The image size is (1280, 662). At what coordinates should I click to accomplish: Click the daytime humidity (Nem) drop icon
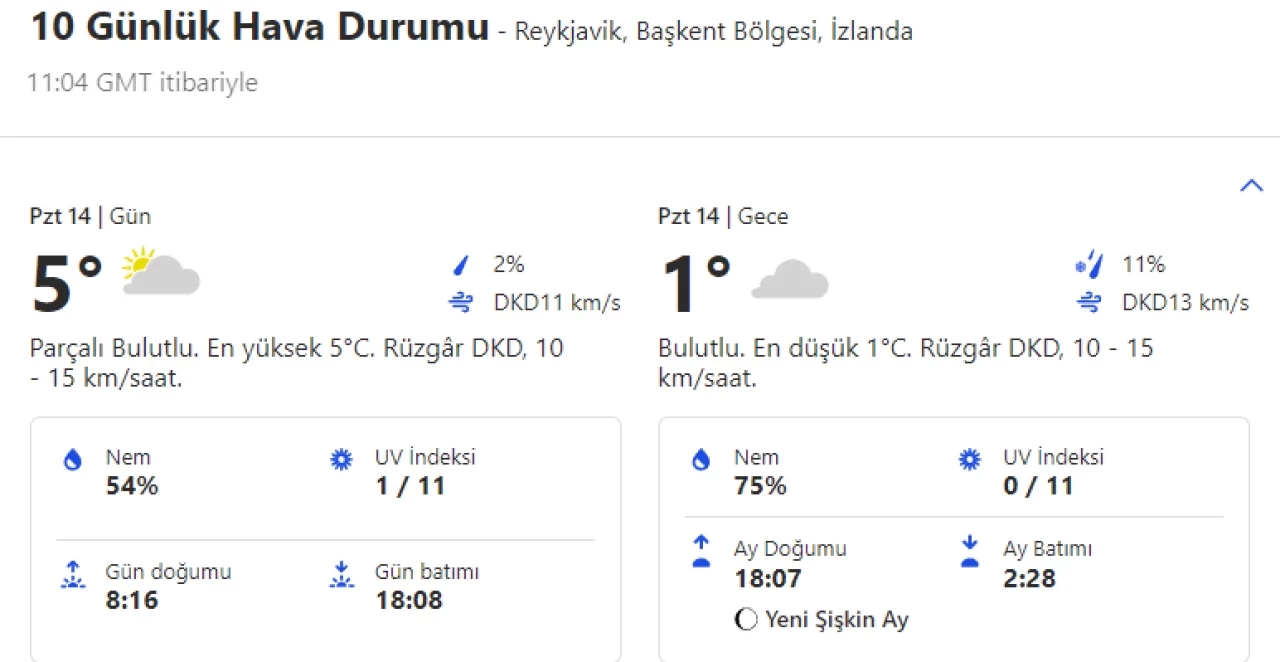click(x=72, y=460)
